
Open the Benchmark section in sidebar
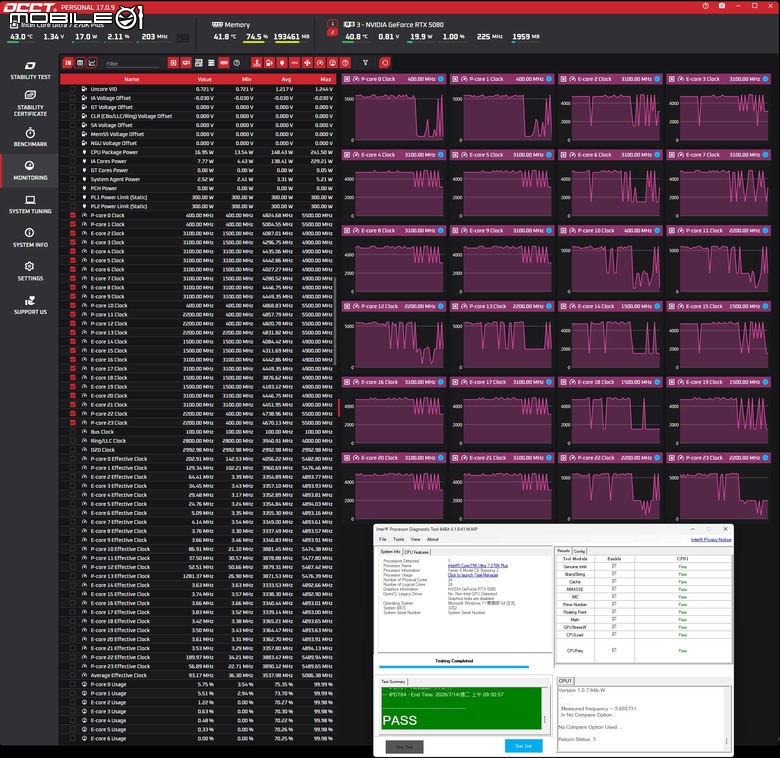click(30, 137)
